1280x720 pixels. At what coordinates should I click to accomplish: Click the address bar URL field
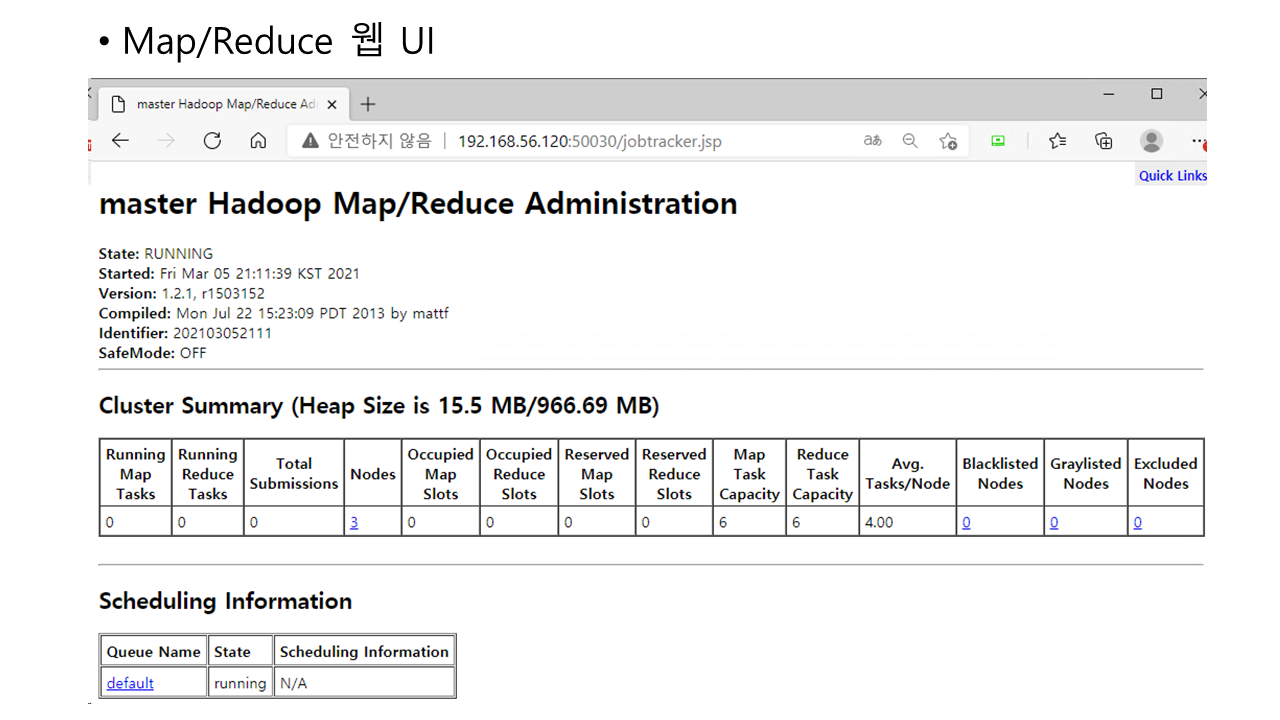tap(589, 141)
